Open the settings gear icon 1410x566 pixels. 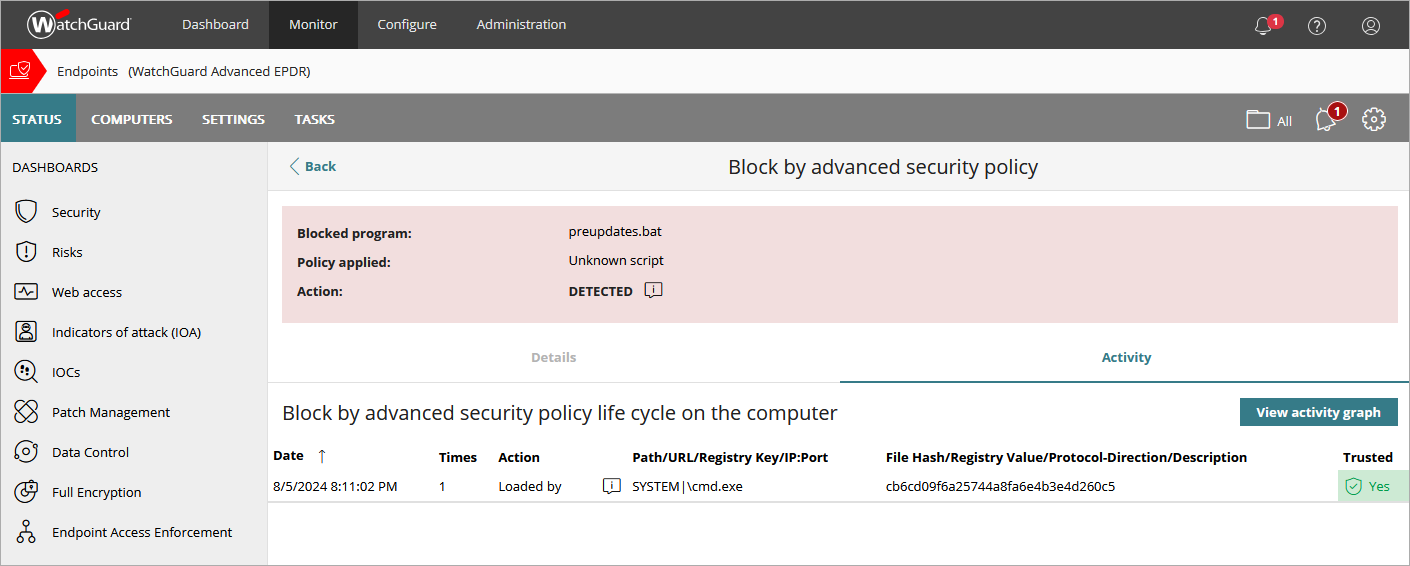point(1374,119)
